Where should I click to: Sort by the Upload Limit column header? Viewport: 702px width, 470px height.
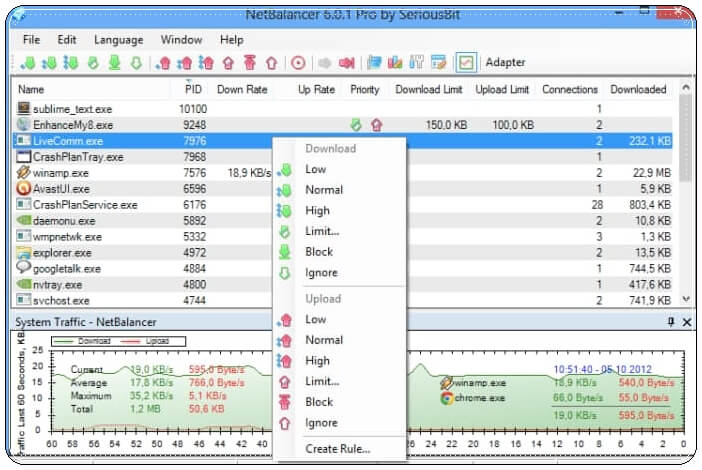click(502, 89)
